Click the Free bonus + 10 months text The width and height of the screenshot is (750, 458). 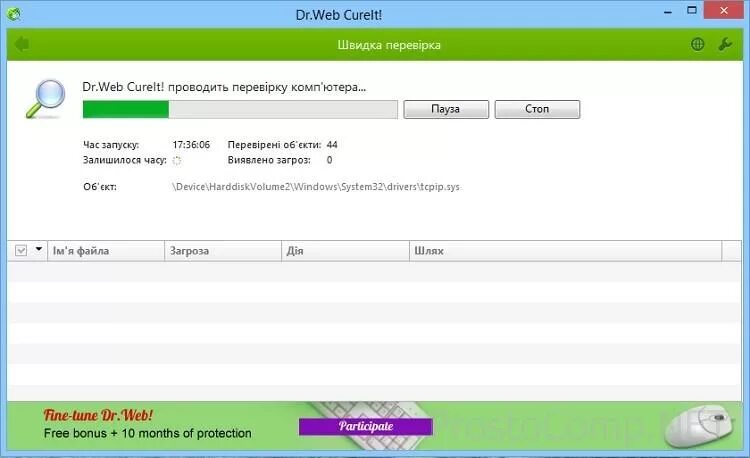click(x=147, y=433)
